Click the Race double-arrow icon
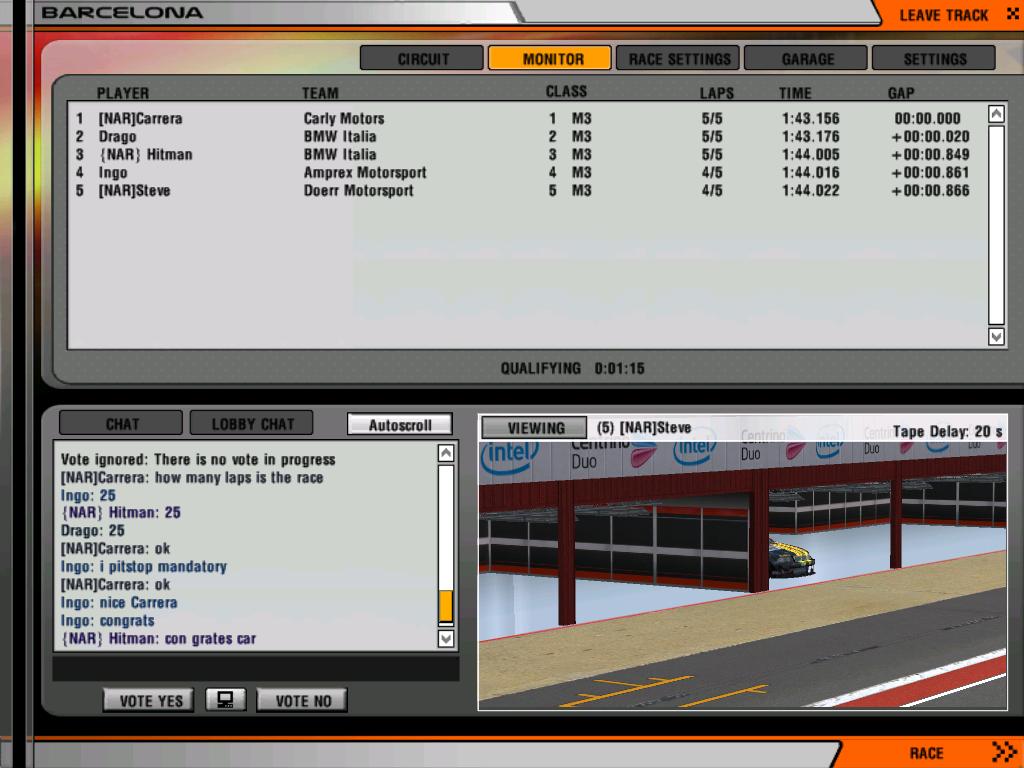 pos(1003,752)
